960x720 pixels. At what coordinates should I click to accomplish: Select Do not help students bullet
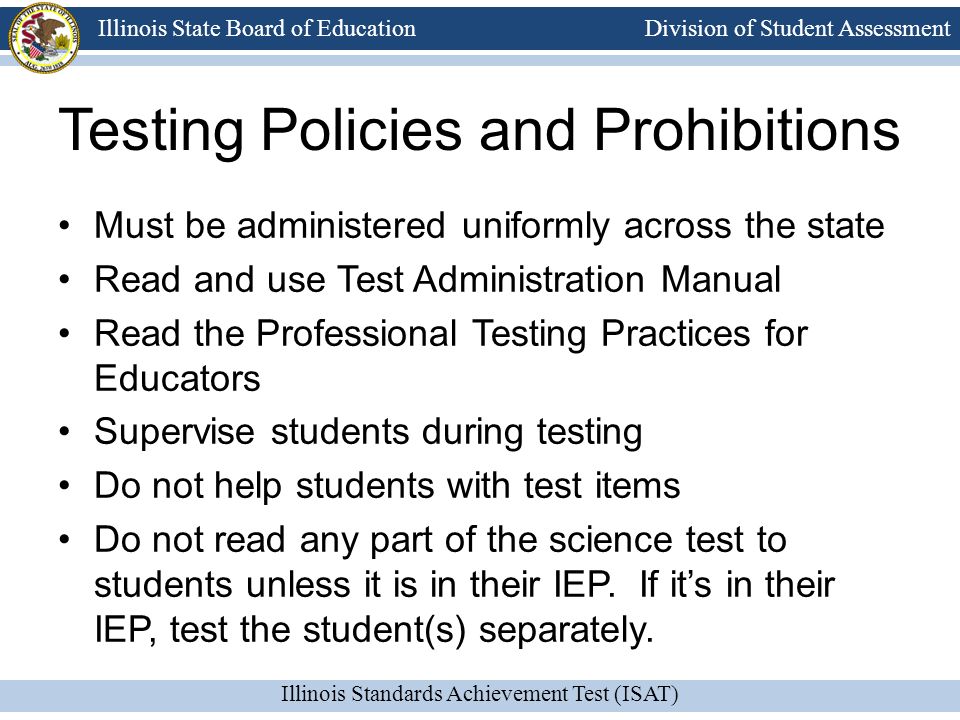coord(387,486)
